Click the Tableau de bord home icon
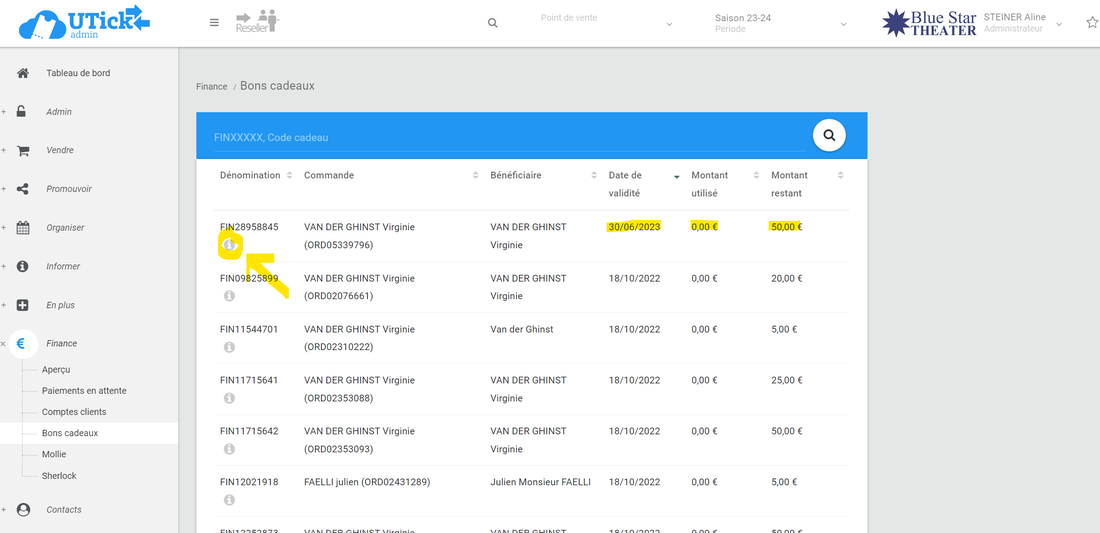 (23, 73)
